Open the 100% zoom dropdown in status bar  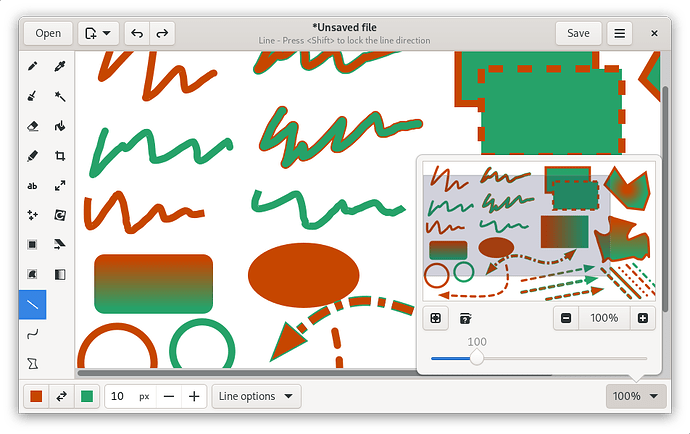(636, 396)
